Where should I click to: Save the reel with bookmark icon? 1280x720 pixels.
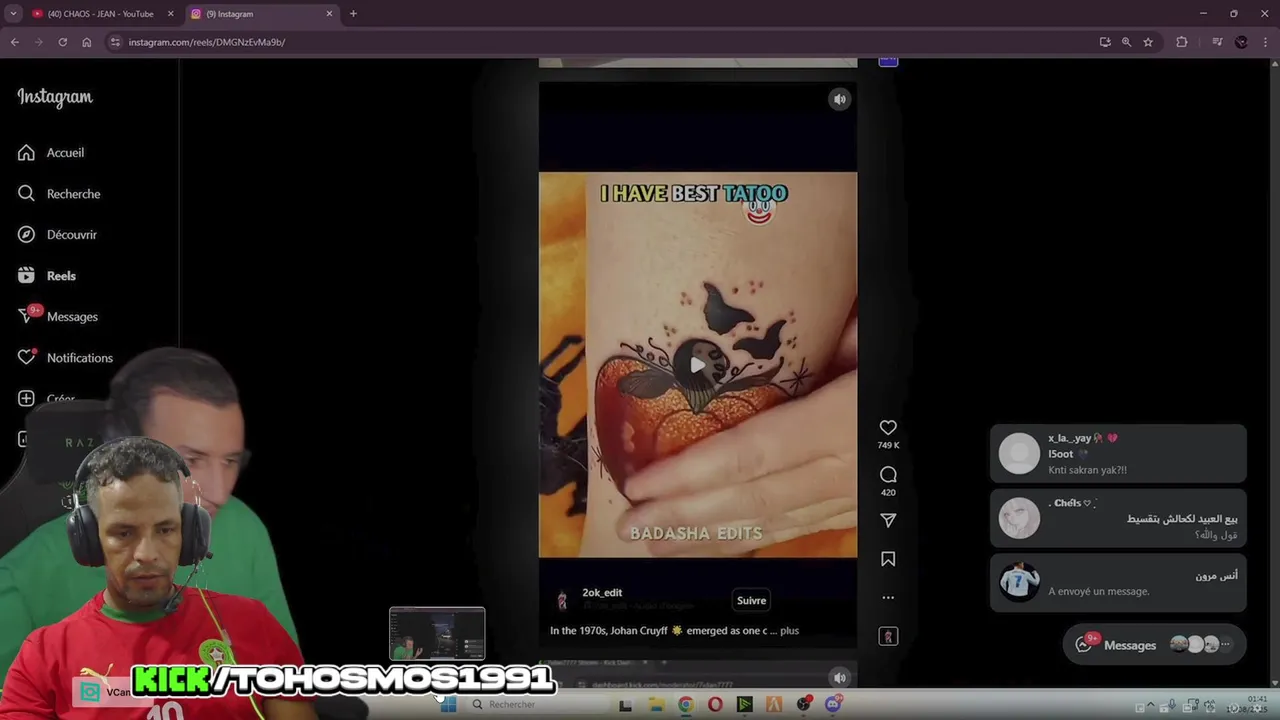(888, 560)
